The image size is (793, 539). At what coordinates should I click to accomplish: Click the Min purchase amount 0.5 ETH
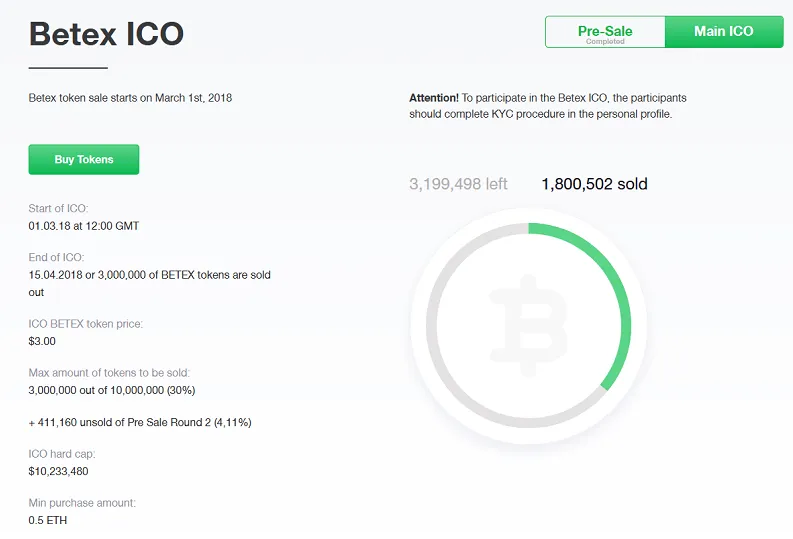coord(48,520)
